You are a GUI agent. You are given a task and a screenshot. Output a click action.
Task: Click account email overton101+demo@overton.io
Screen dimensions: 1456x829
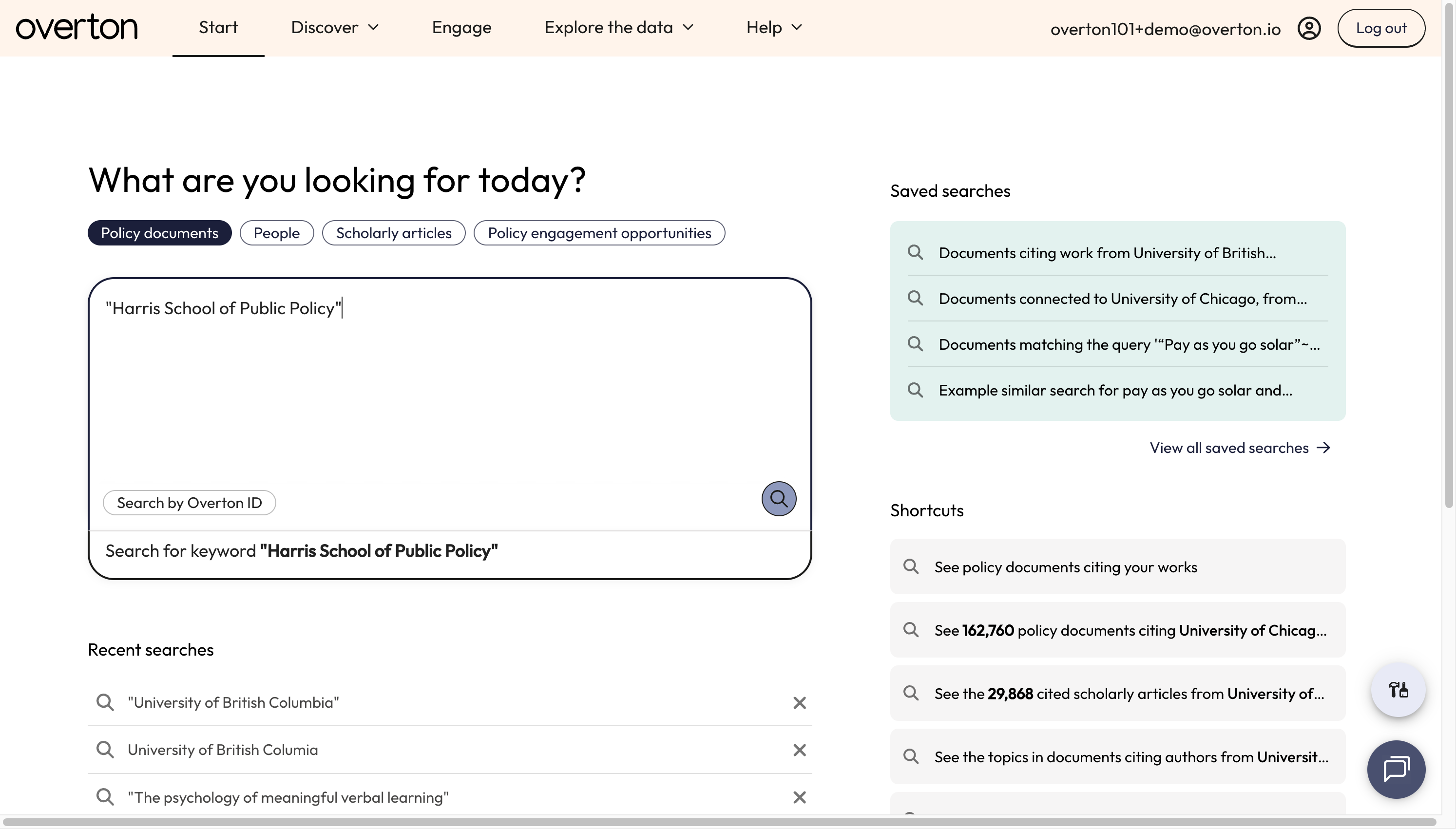(1165, 28)
